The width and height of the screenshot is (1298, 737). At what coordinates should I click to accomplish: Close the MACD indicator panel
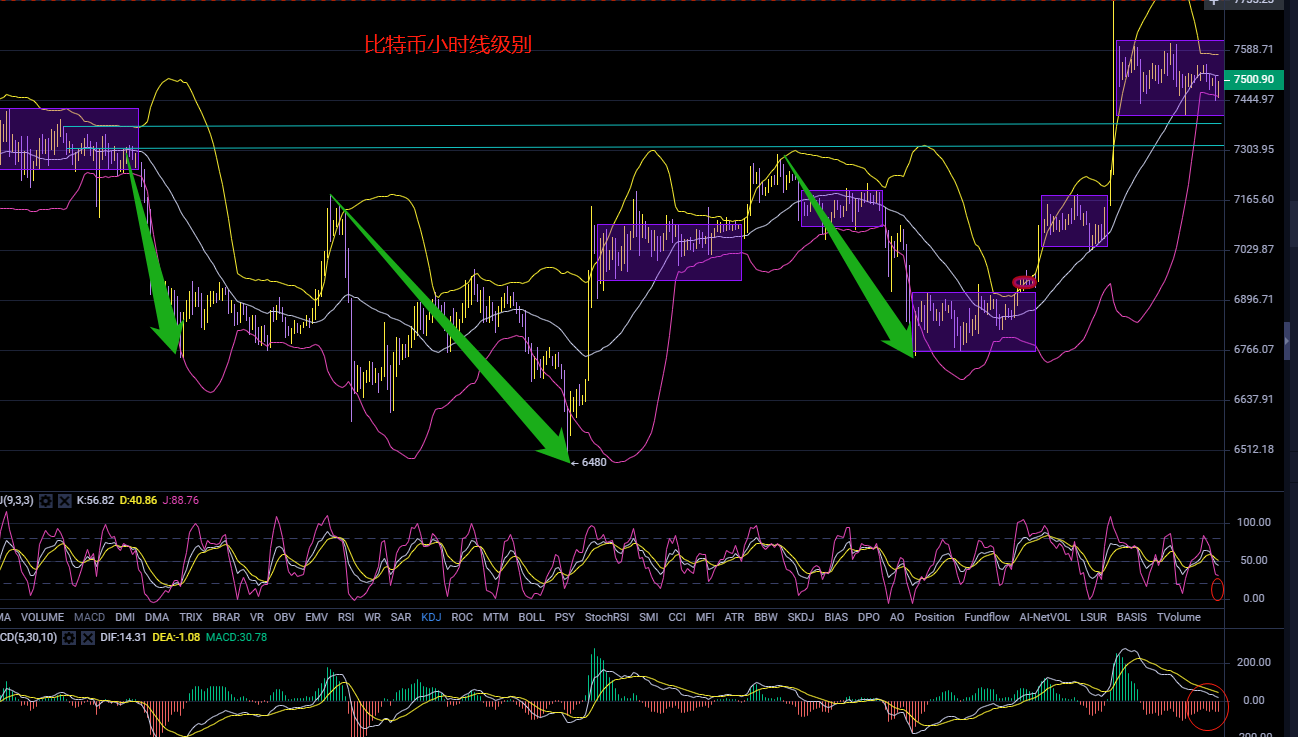click(x=88, y=637)
